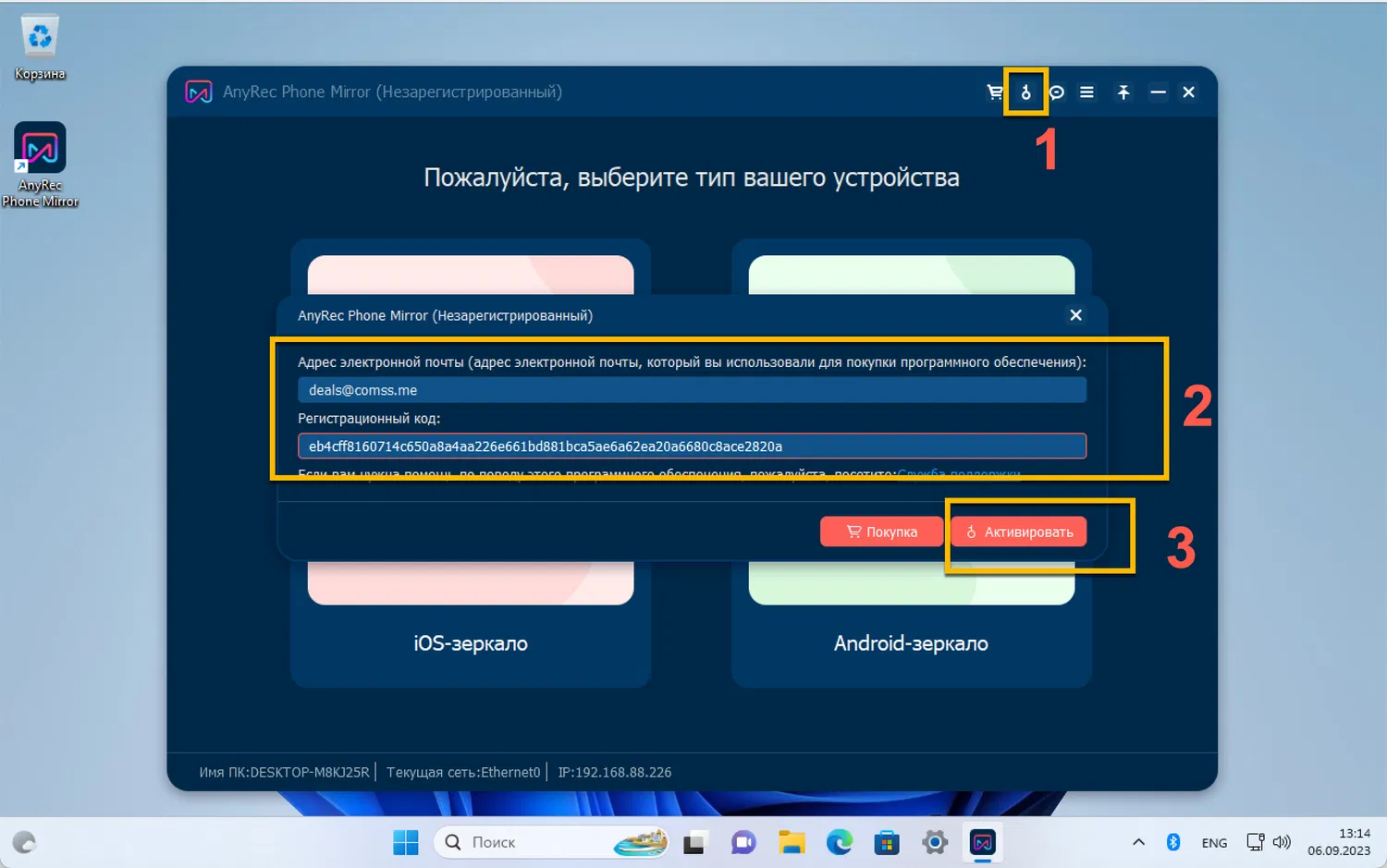The image size is (1387, 868).
Task: Click the Bluetooth icon in system tray
Action: click(x=1172, y=842)
